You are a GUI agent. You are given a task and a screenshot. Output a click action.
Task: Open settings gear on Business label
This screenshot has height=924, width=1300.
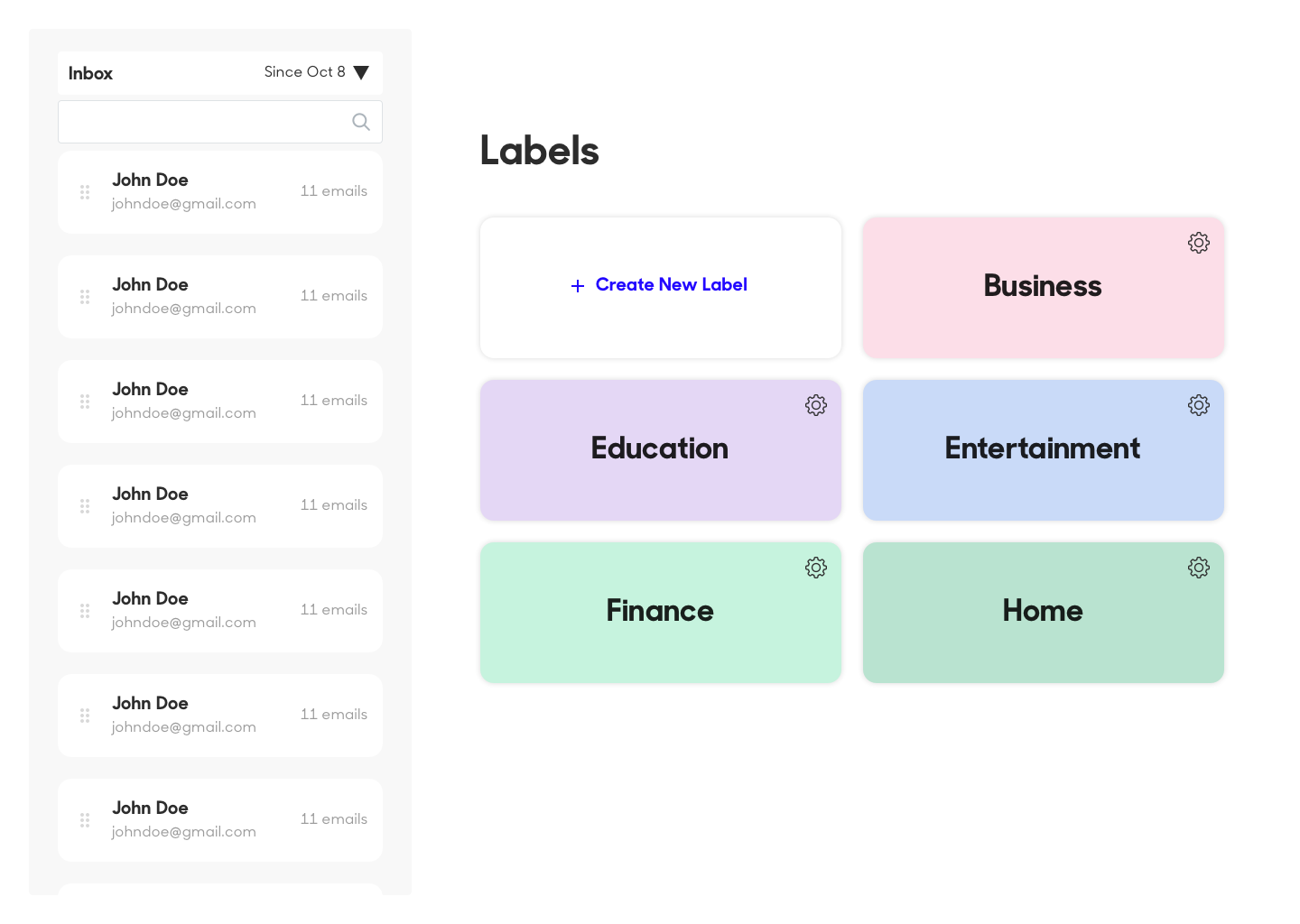pyautogui.click(x=1199, y=243)
